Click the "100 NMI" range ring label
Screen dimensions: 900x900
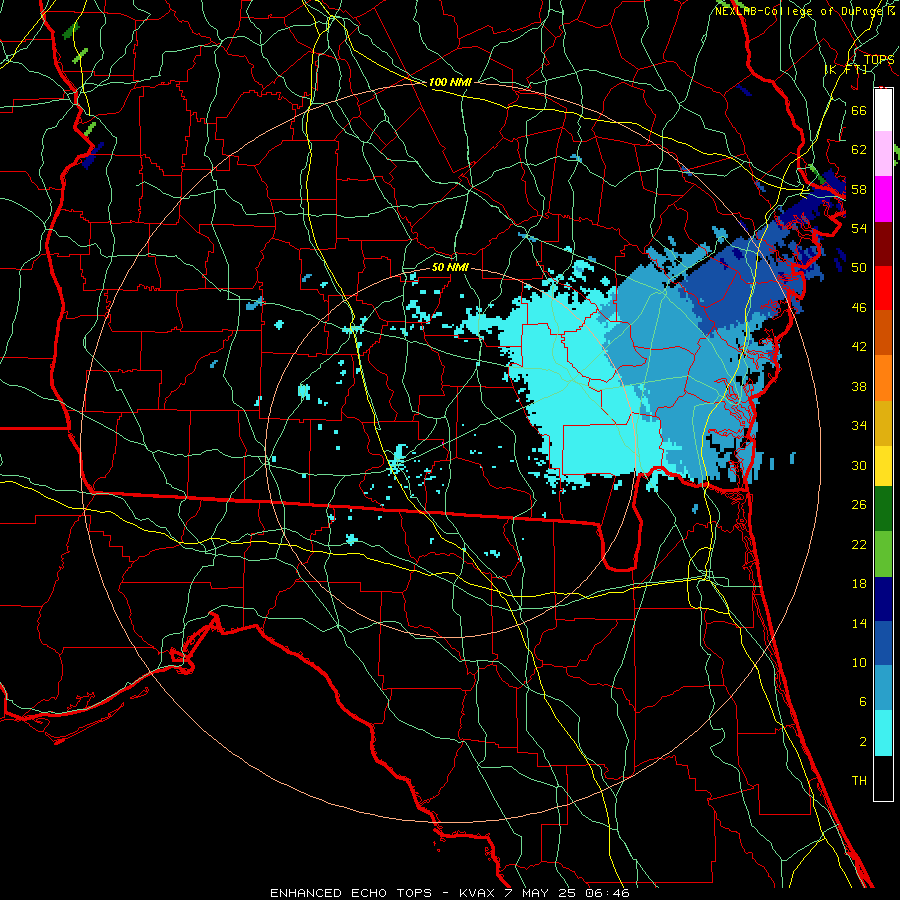[x=450, y=83]
